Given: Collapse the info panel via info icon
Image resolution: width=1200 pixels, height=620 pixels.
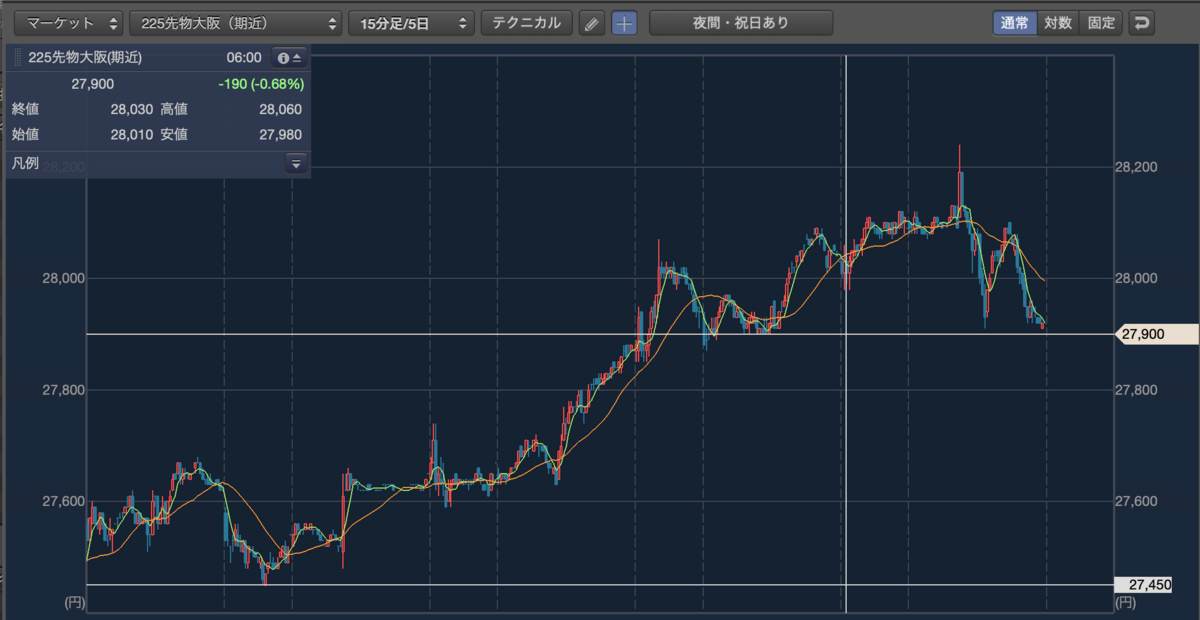Looking at the screenshot, I should pyautogui.click(x=288, y=58).
